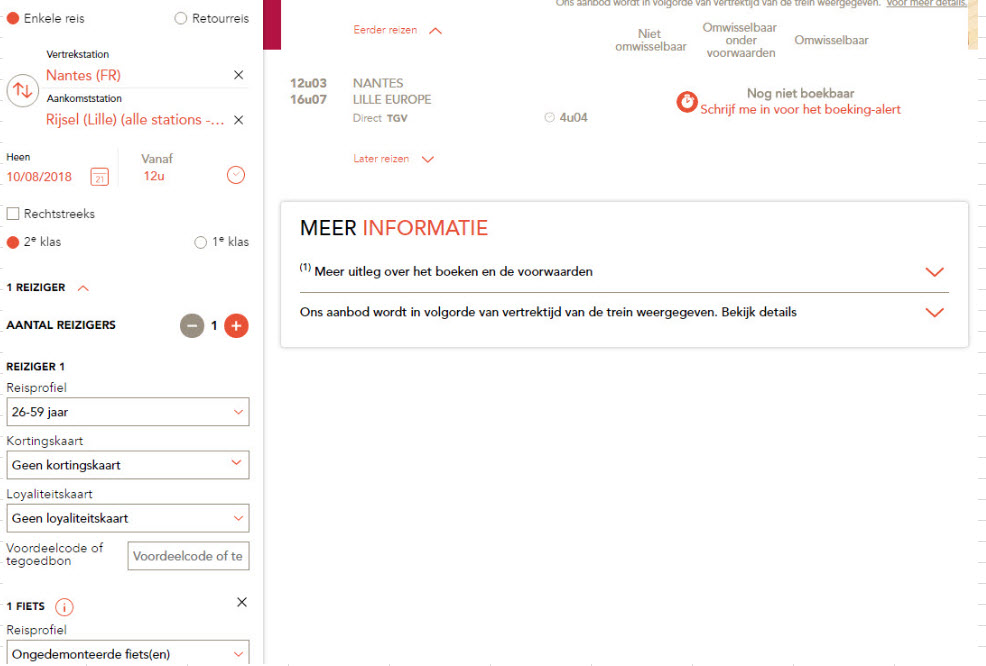Select the Enkele reis option
The height and width of the screenshot is (666, 986).
13,18
